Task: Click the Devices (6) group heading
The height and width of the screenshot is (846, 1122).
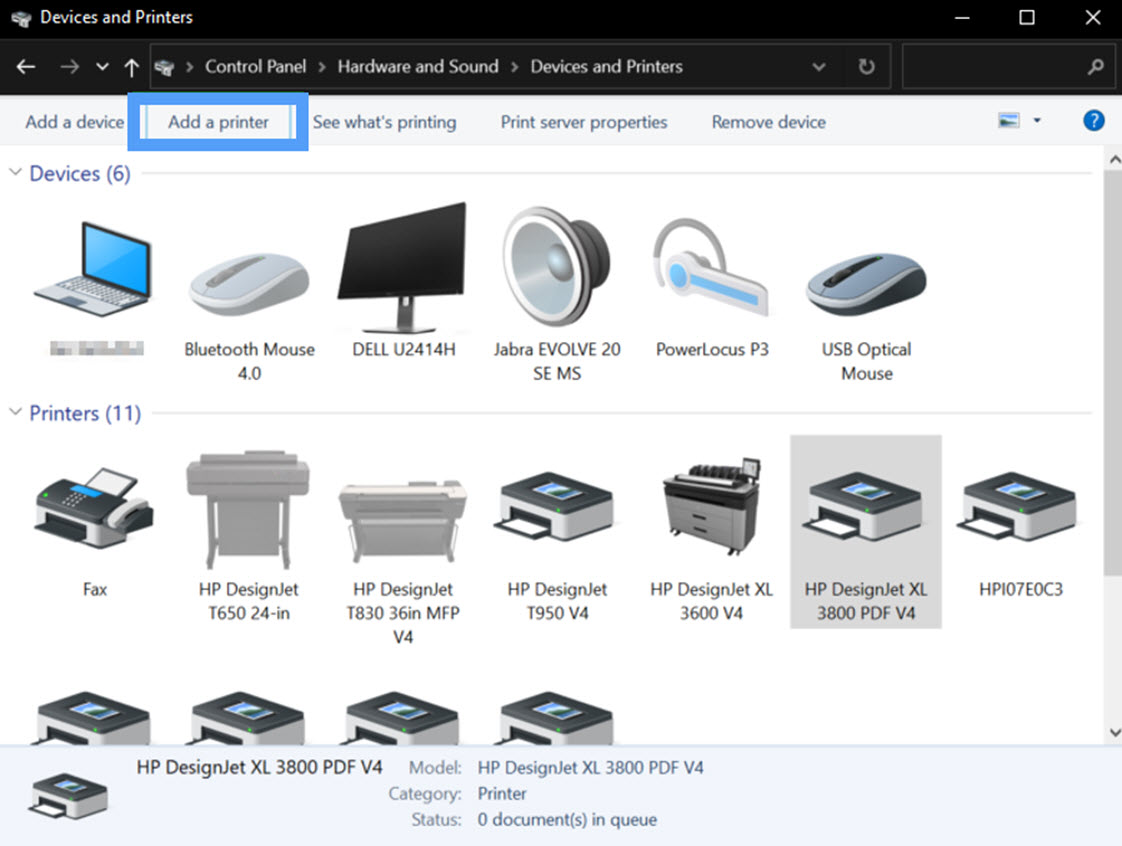Action: point(79,173)
